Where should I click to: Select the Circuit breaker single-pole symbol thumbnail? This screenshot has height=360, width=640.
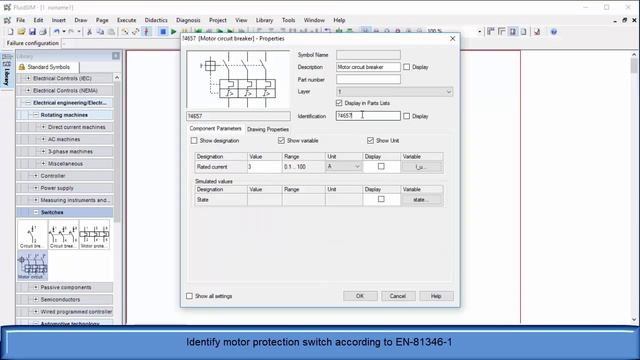32,234
